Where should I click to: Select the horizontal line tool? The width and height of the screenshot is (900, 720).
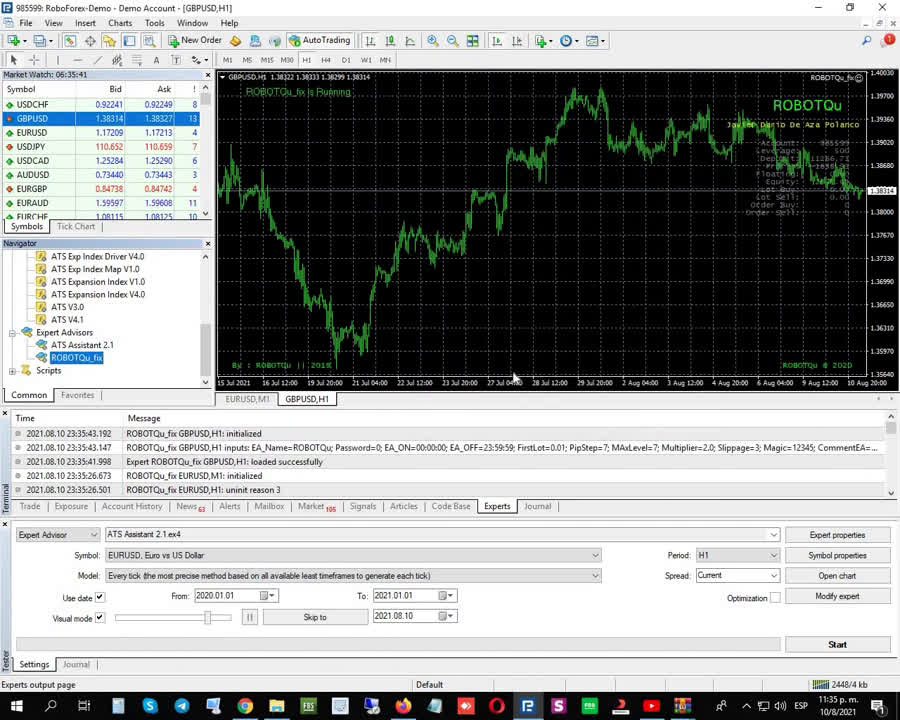coord(77,60)
